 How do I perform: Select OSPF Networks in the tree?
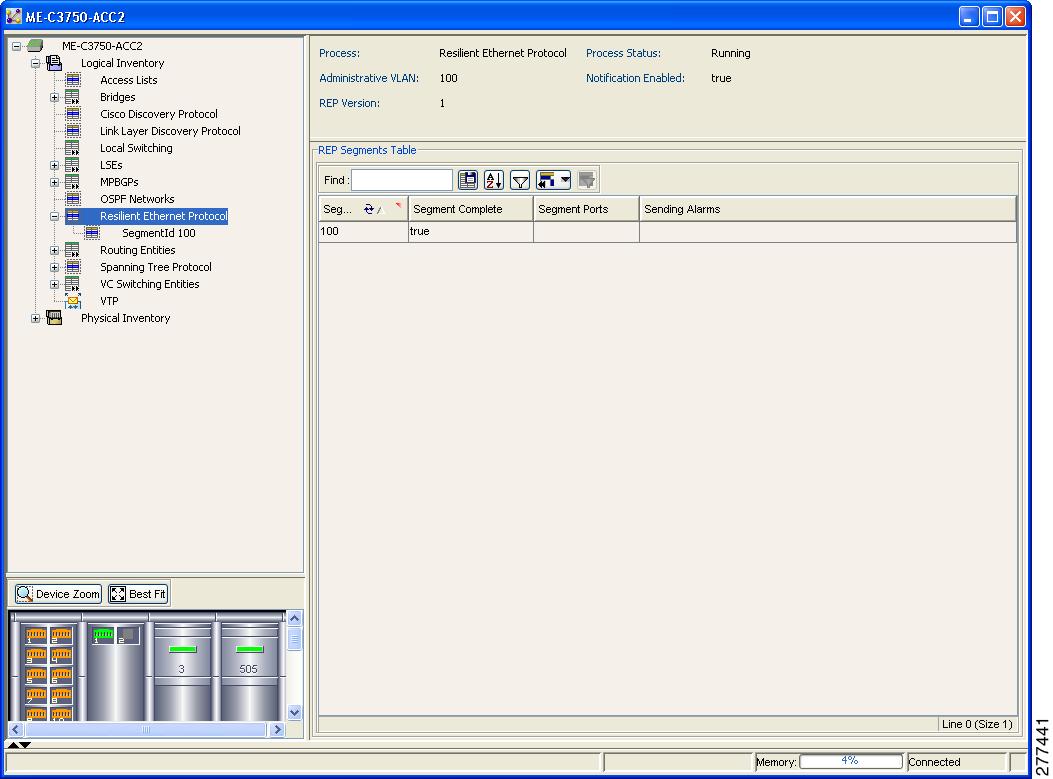coord(137,199)
